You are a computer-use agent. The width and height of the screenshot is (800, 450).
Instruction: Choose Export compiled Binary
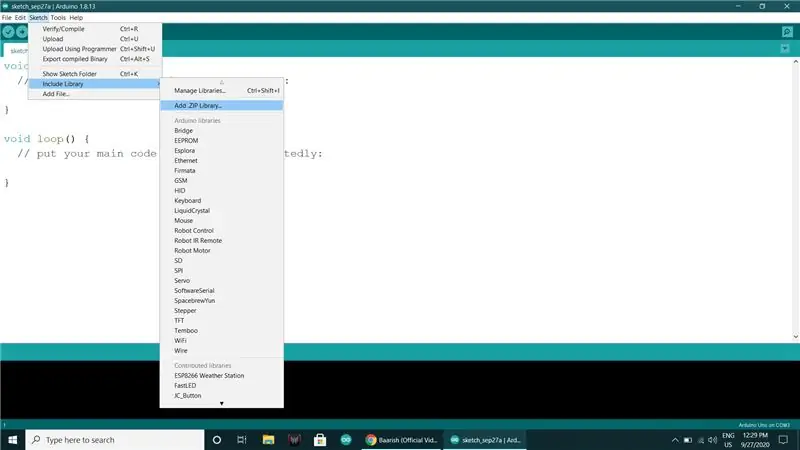tap(95, 59)
